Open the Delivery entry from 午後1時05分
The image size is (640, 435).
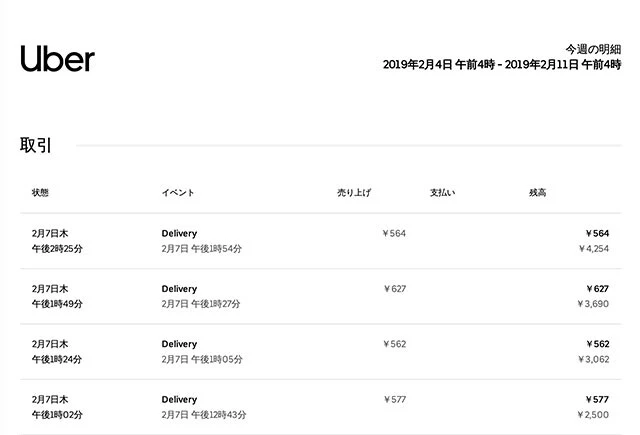[180, 343]
